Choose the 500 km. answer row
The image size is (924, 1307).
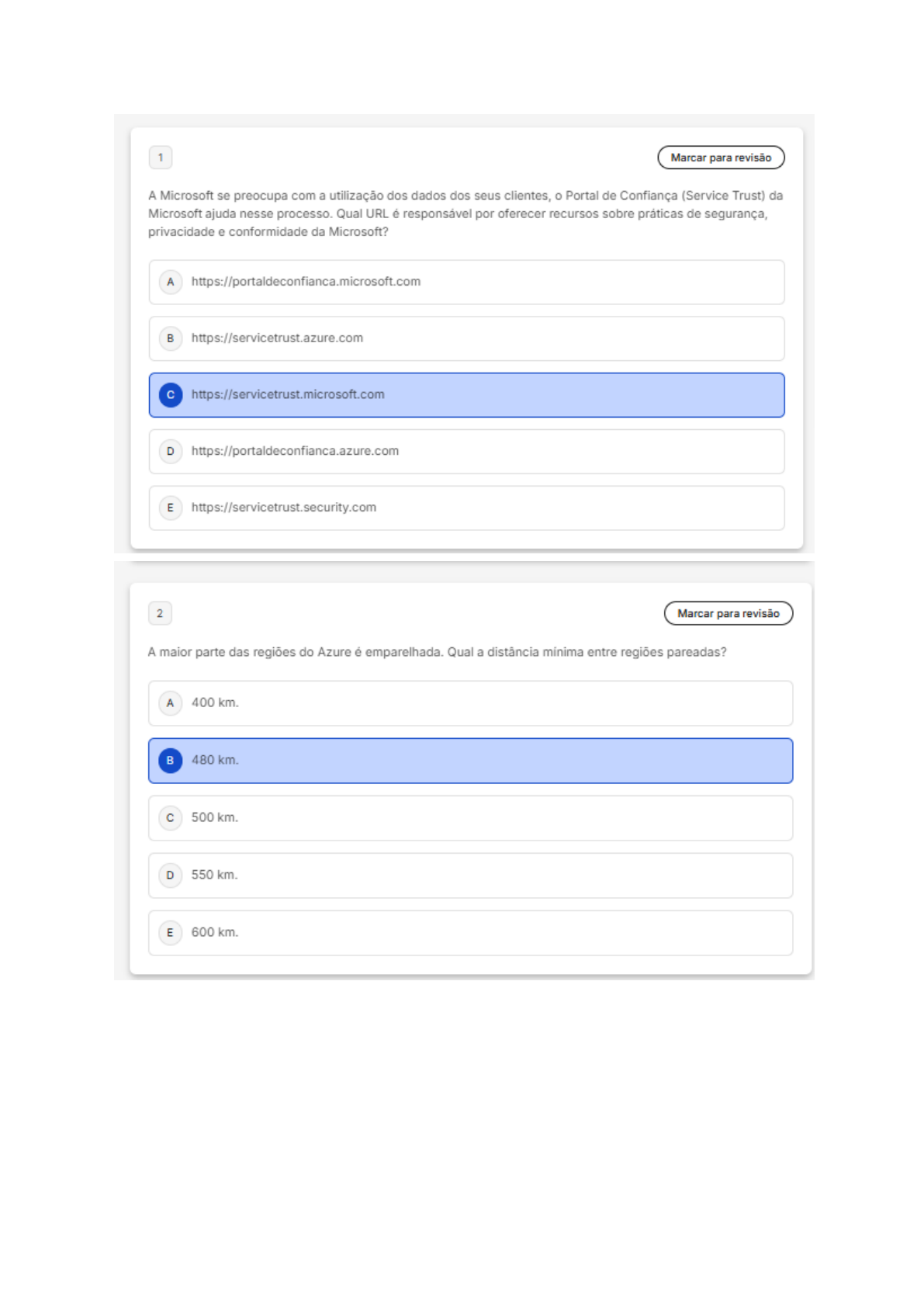[470, 818]
